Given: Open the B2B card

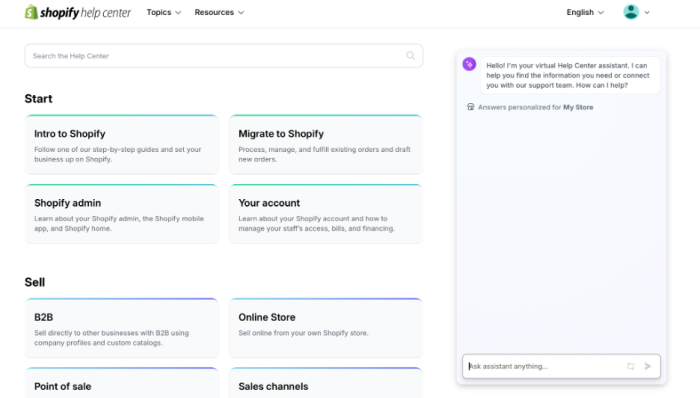Looking at the screenshot, I should [x=122, y=328].
